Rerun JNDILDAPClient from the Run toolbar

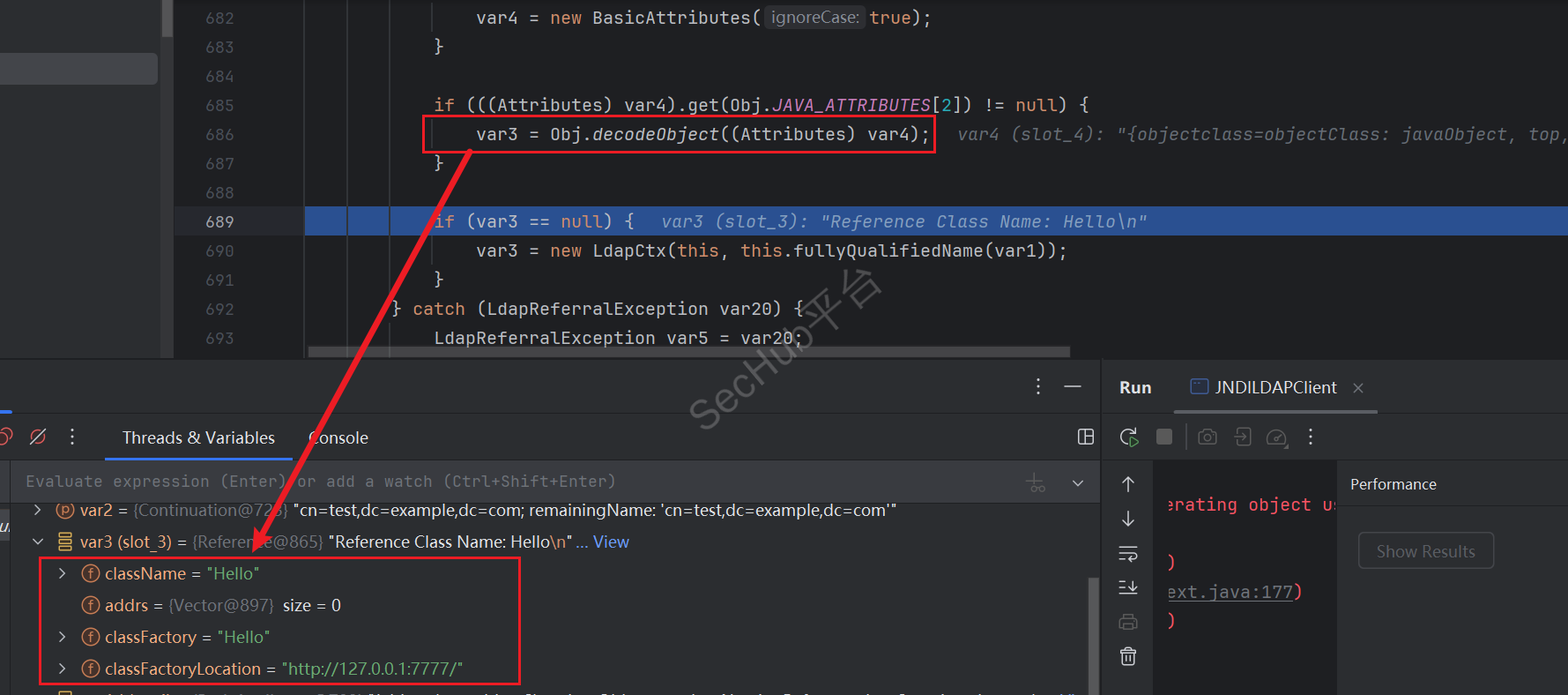tap(1129, 437)
